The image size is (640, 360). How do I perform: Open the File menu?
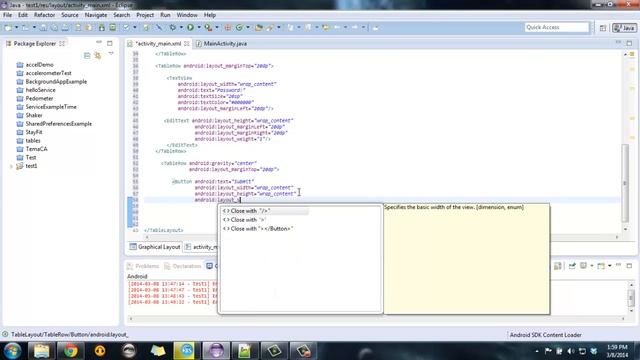coord(7,15)
